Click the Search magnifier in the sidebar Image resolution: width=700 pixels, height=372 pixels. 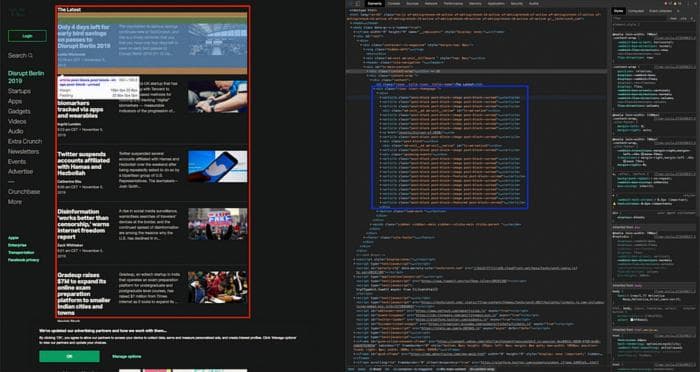30,56
